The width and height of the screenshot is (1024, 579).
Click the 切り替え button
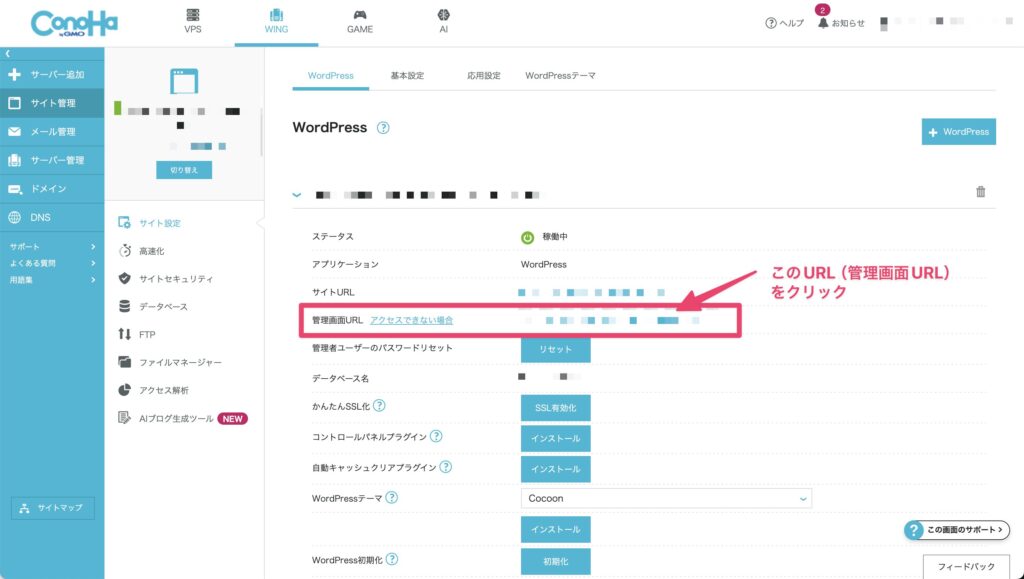click(184, 170)
